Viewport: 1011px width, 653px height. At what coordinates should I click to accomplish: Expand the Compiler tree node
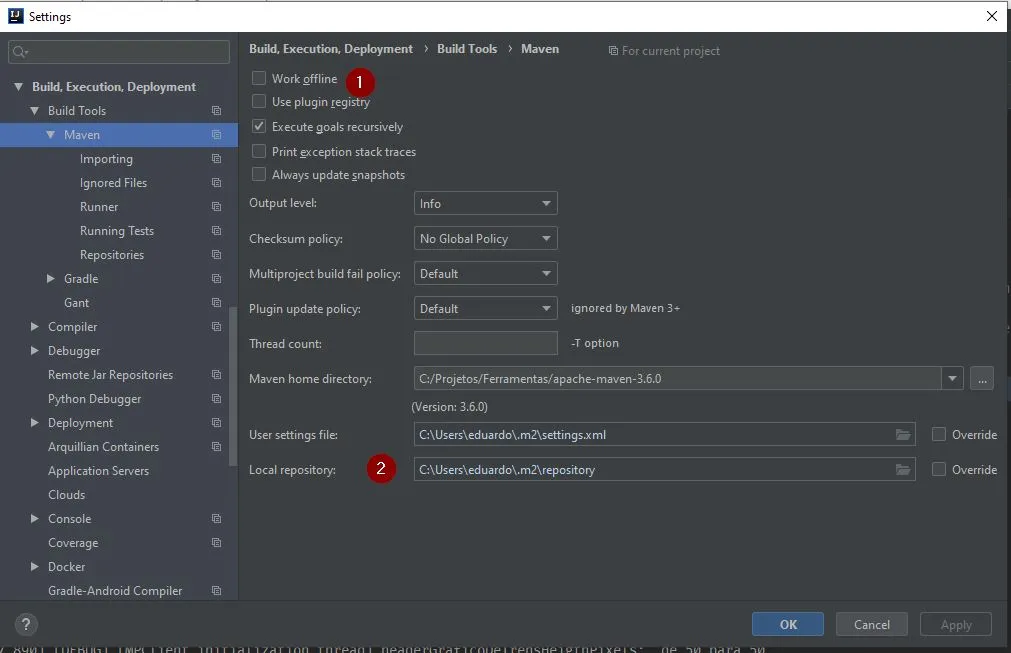35,327
